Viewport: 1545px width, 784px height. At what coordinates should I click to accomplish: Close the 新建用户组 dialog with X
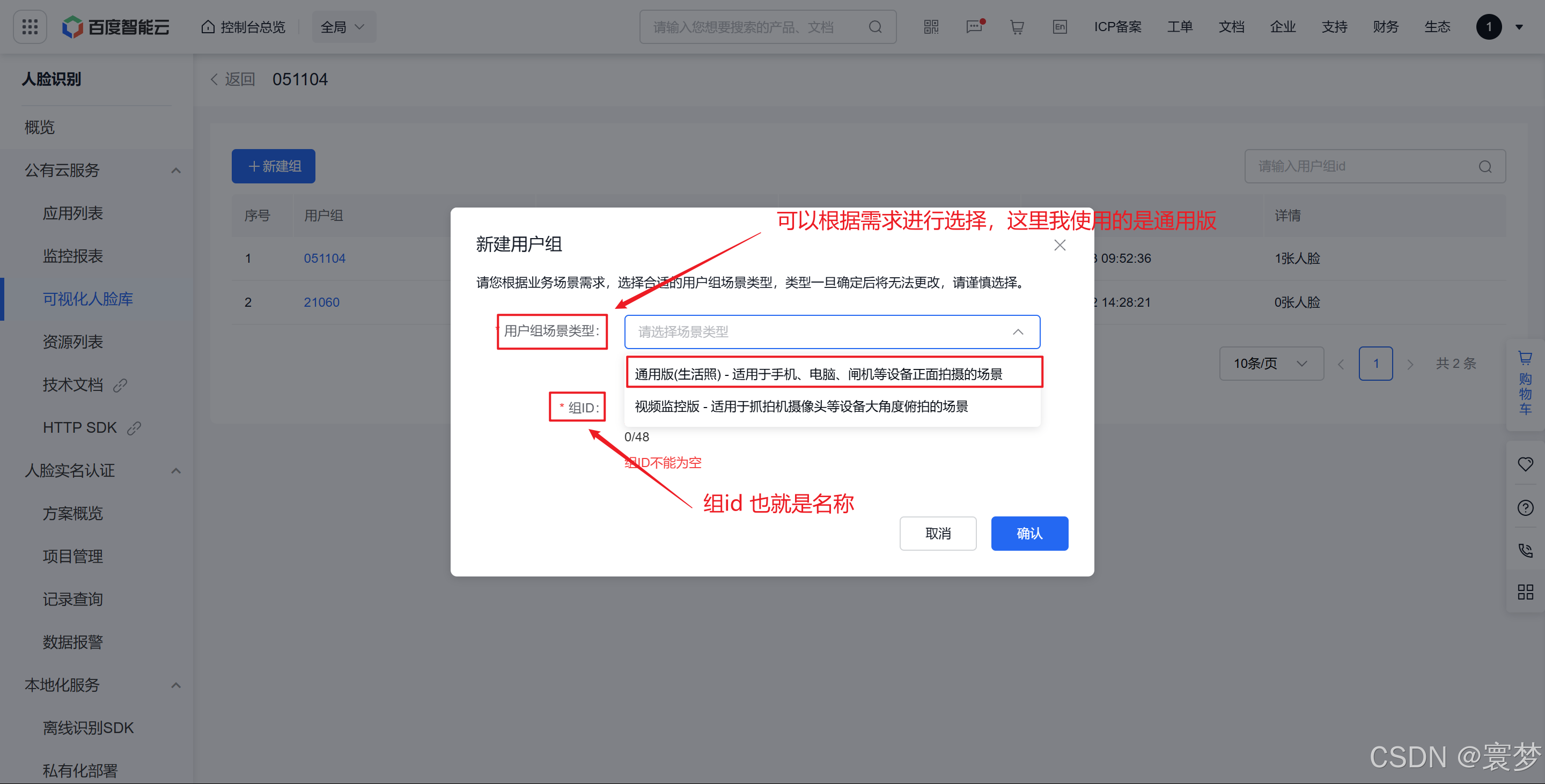[1060, 245]
